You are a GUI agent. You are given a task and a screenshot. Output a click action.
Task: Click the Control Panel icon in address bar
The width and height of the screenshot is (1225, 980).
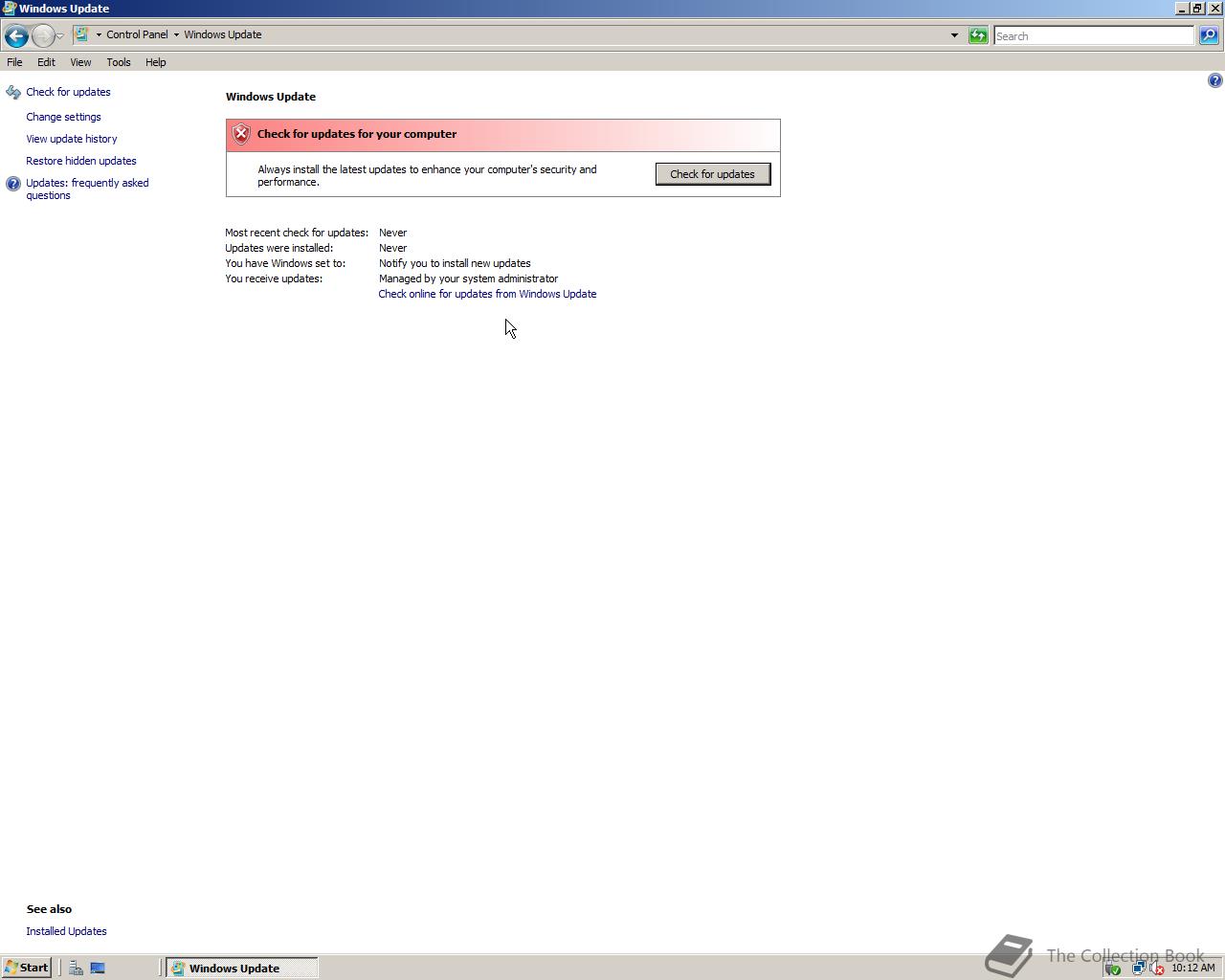pos(82,34)
